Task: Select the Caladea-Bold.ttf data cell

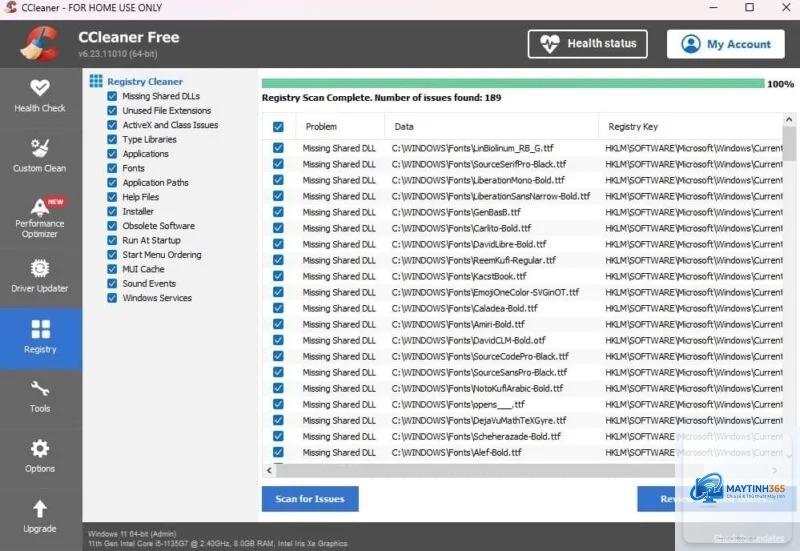Action: (465, 308)
